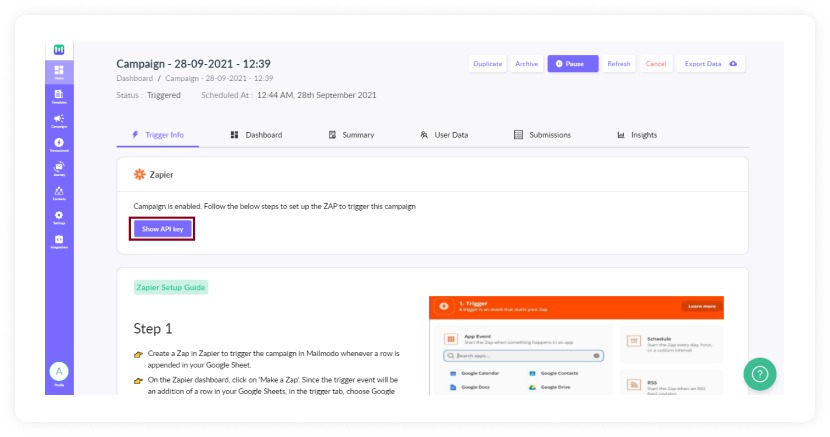Switch to the Submissions tab

[x=543, y=135]
